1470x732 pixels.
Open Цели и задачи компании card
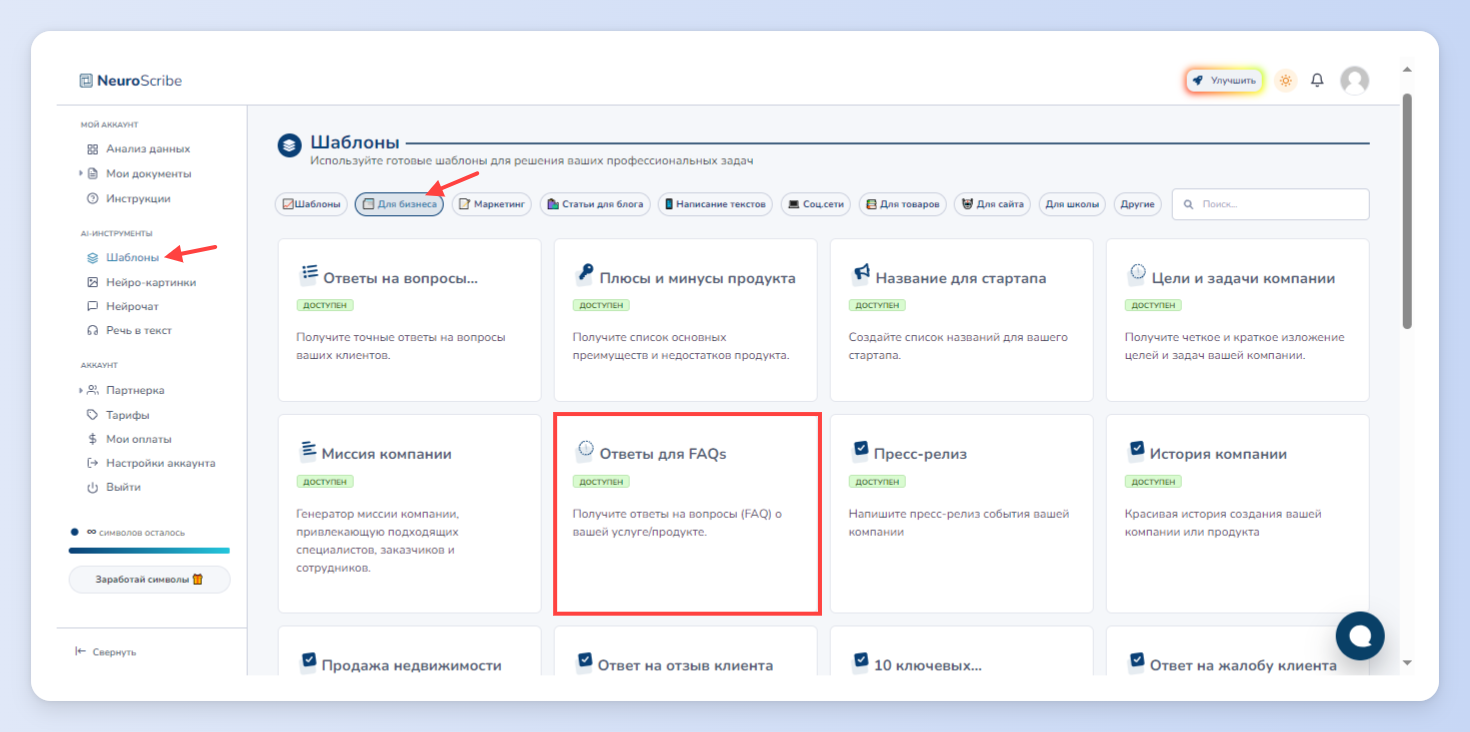(1237, 320)
